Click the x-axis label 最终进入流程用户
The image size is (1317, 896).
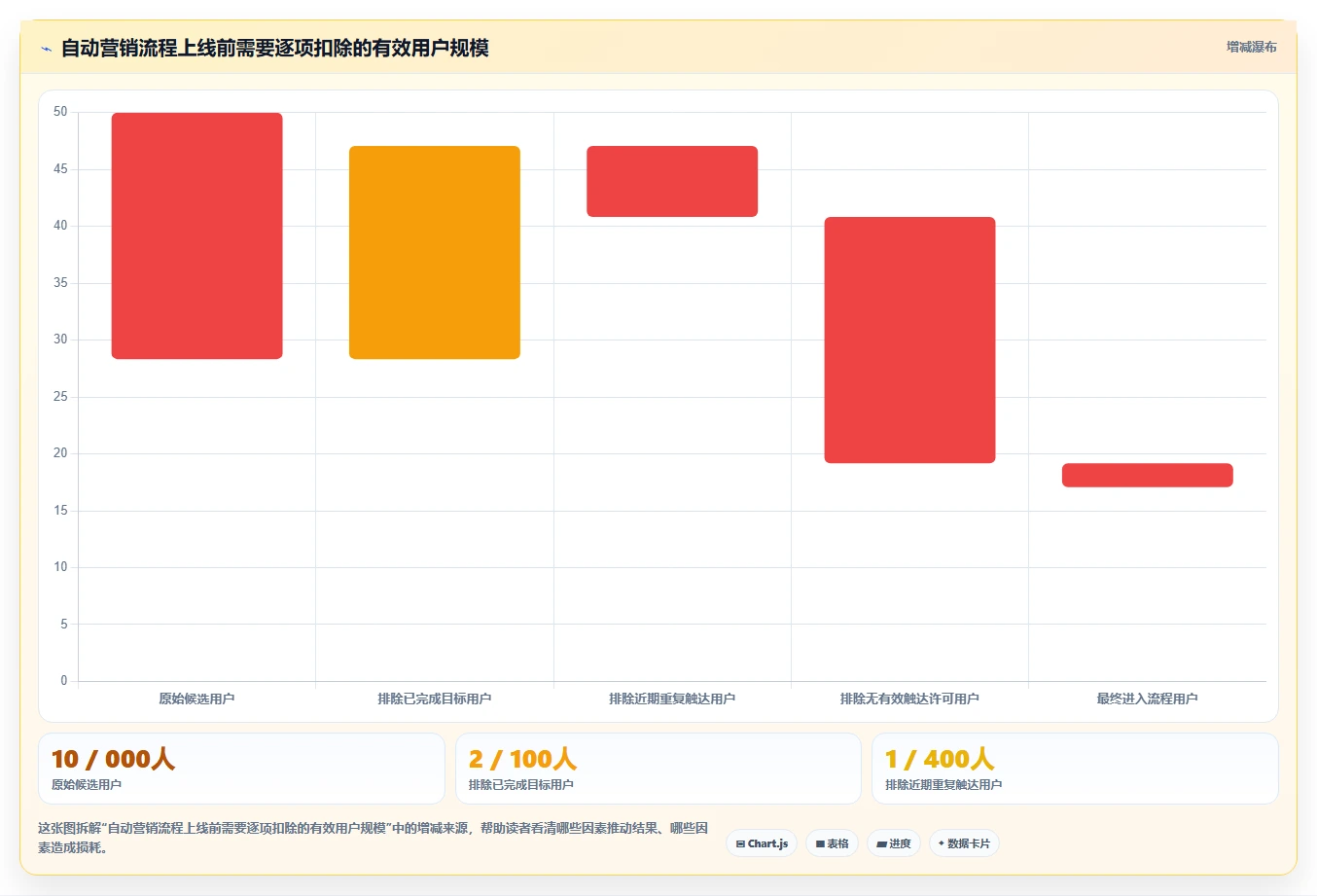click(x=1148, y=699)
